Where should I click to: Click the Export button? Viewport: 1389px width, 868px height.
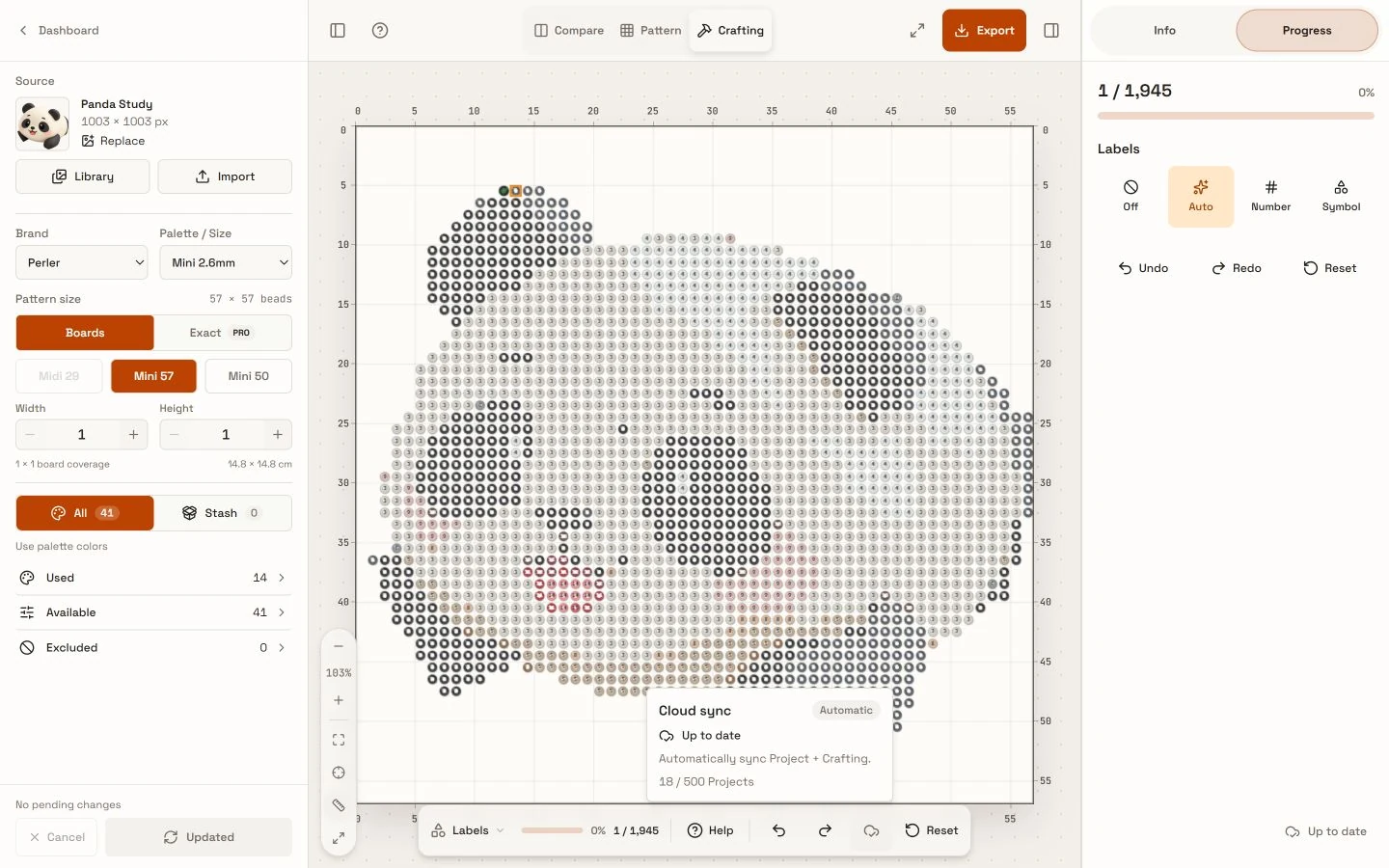[984, 31]
